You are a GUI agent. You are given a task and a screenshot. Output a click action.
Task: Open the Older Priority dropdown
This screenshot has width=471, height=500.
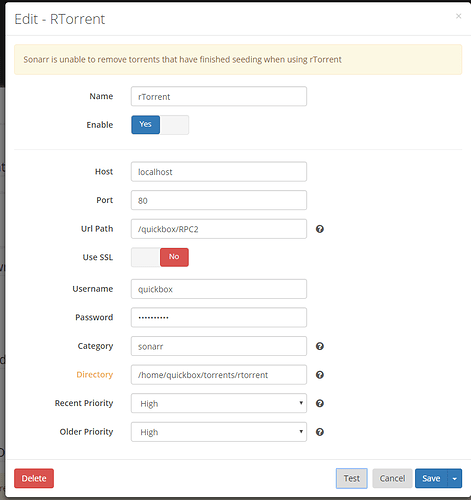(219, 432)
